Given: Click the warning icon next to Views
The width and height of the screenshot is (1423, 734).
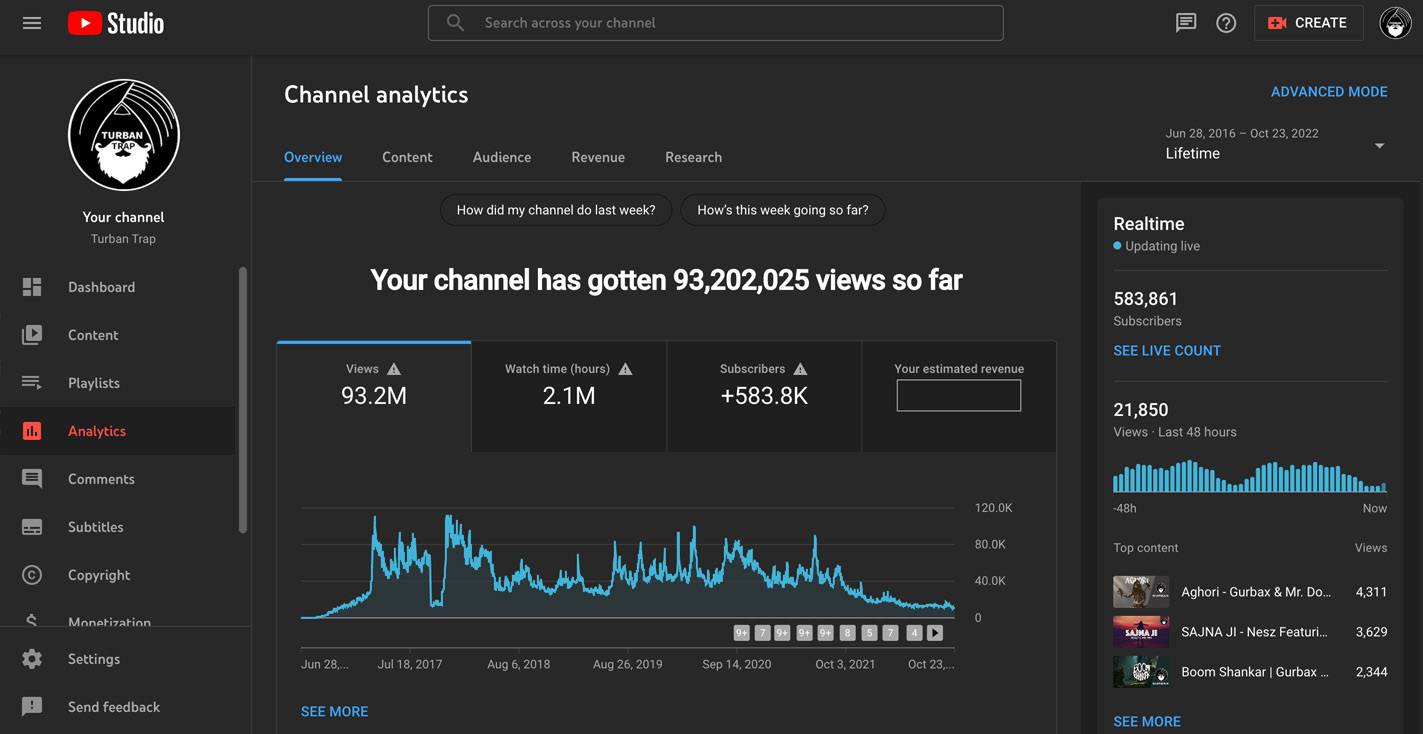Looking at the screenshot, I should coord(394,369).
